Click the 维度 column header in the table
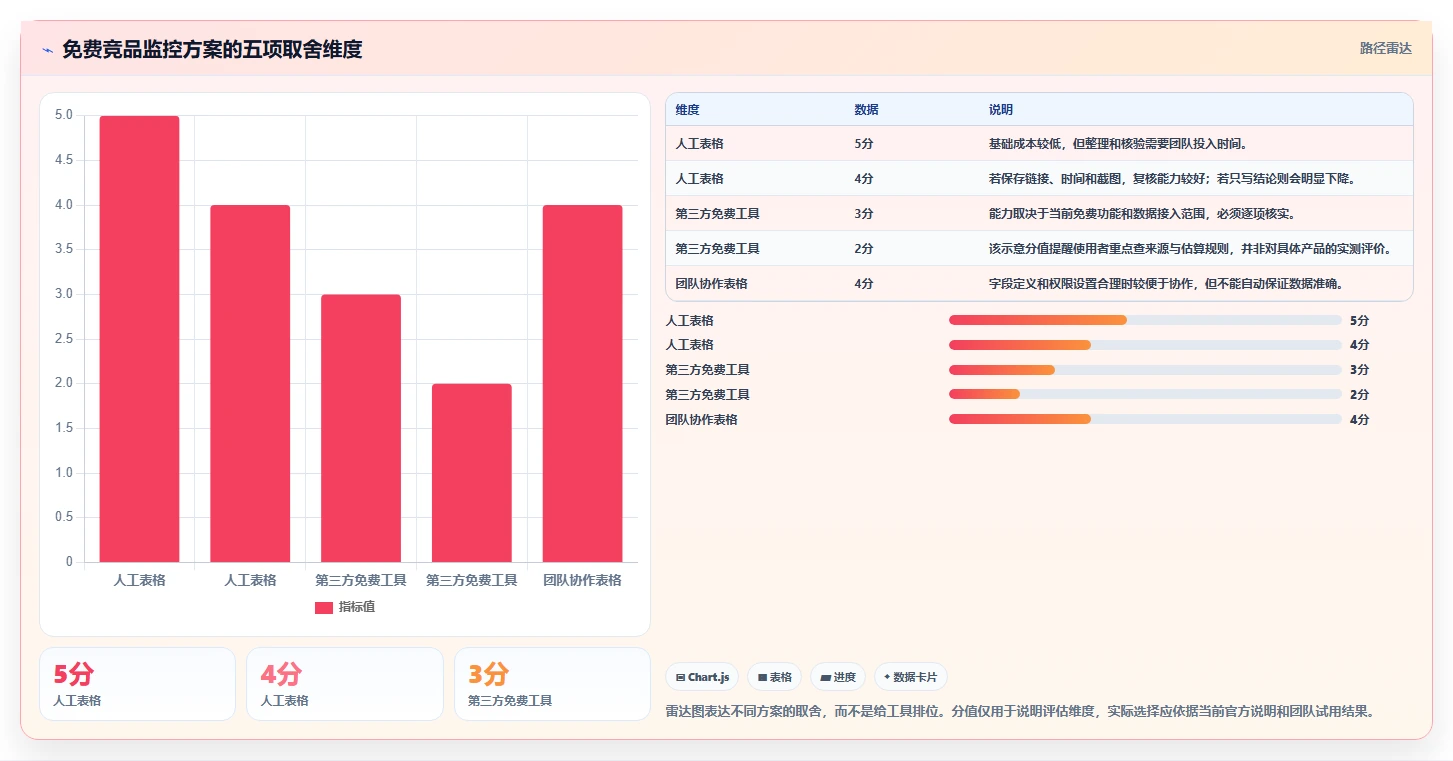1453x761 pixels. (x=687, y=110)
